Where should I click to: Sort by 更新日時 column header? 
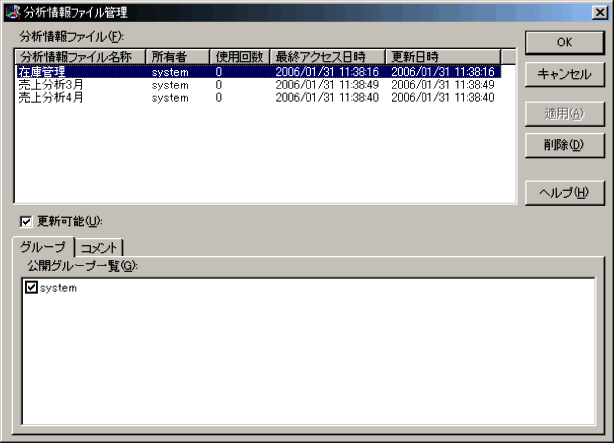click(443, 57)
